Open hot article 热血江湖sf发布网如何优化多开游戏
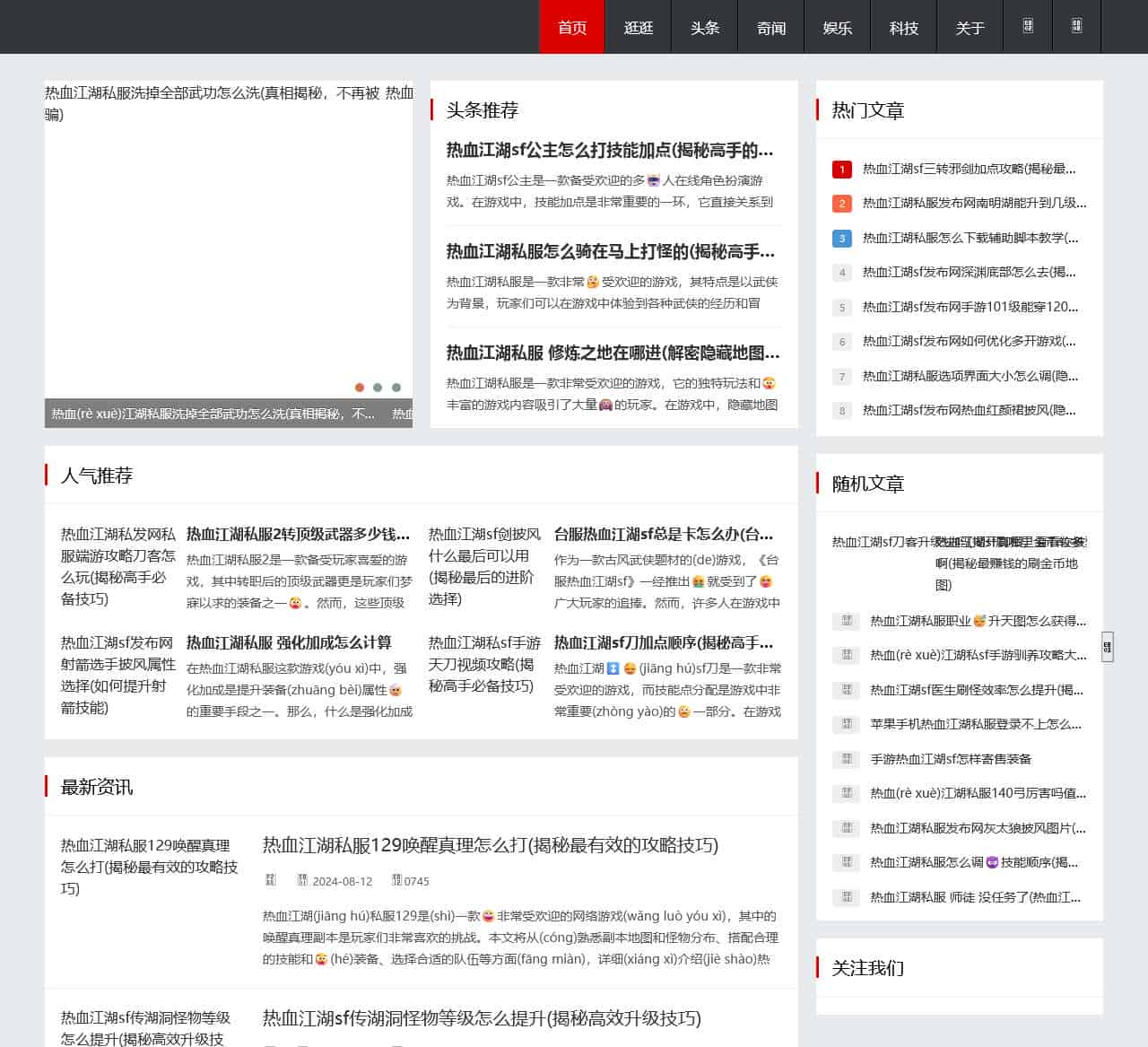Viewport: 1148px width, 1047px height. pyautogui.click(x=970, y=341)
